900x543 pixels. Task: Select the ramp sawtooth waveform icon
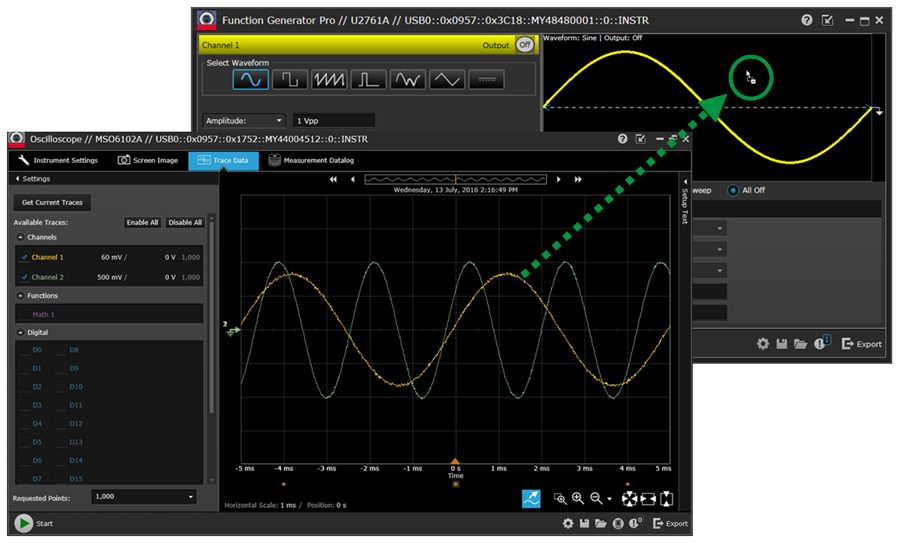click(x=329, y=79)
